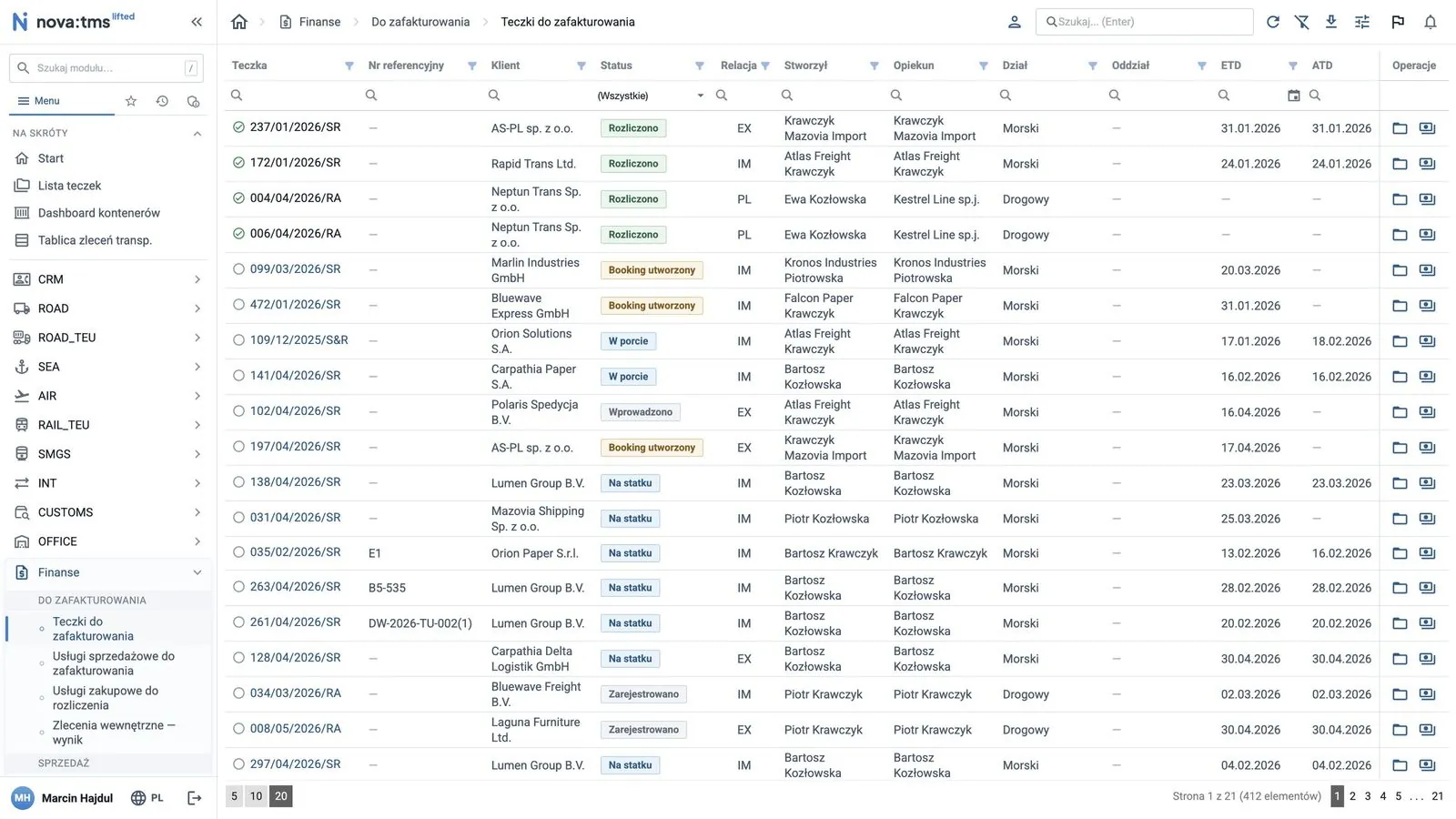The image size is (1456, 819).
Task: Go to page 3 of results
Action: [1368, 796]
